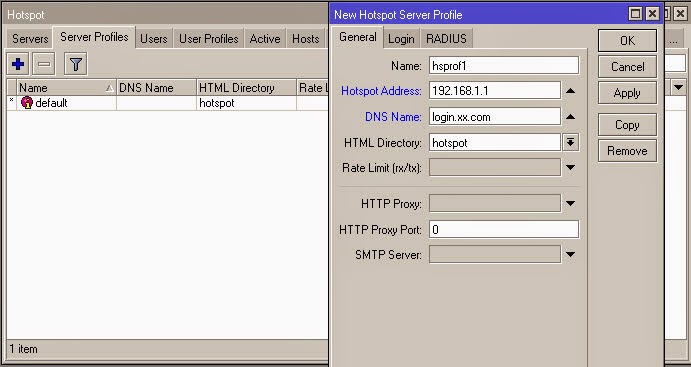
Task: Switch to the Login tab
Action: 401,39
